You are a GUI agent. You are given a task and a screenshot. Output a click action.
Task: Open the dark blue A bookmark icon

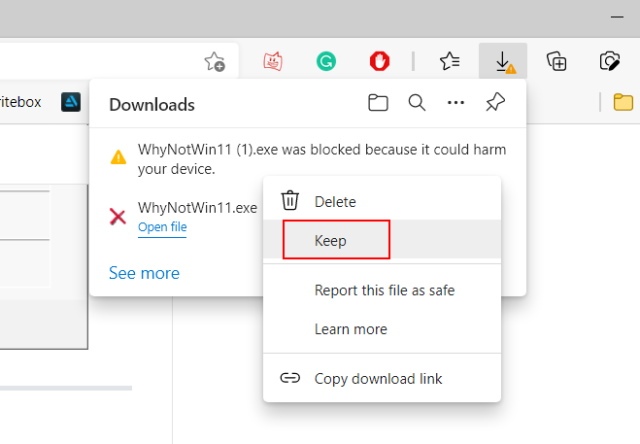click(x=71, y=102)
